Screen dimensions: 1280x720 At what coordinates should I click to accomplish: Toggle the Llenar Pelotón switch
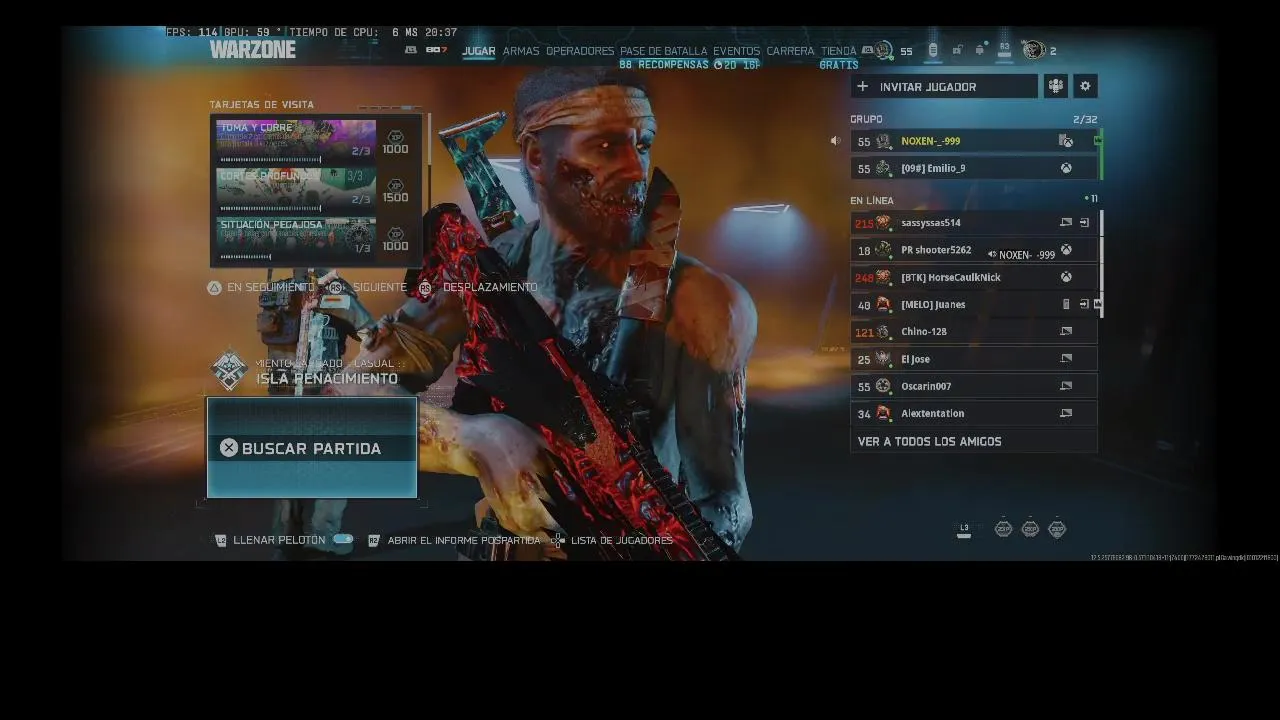click(x=343, y=540)
